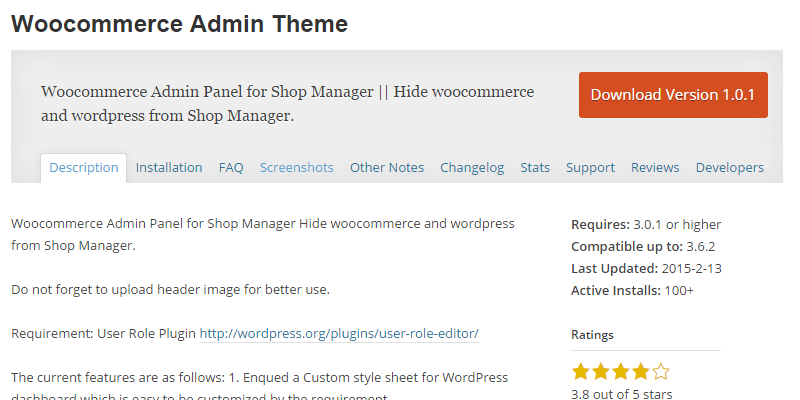
Task: Open the Reviews tab
Action: 655,168
